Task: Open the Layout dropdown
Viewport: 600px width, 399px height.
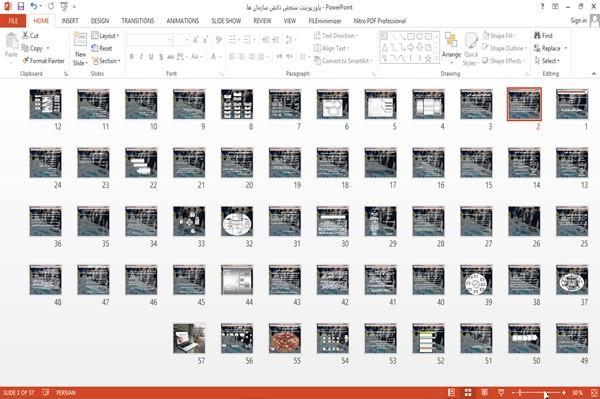Action: [105, 36]
